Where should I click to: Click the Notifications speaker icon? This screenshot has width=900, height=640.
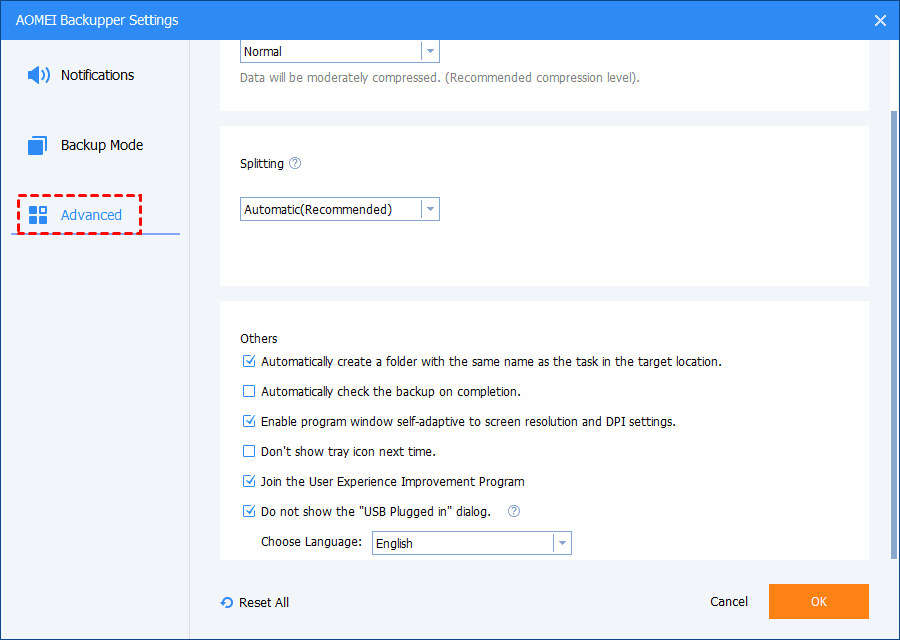tap(39, 75)
